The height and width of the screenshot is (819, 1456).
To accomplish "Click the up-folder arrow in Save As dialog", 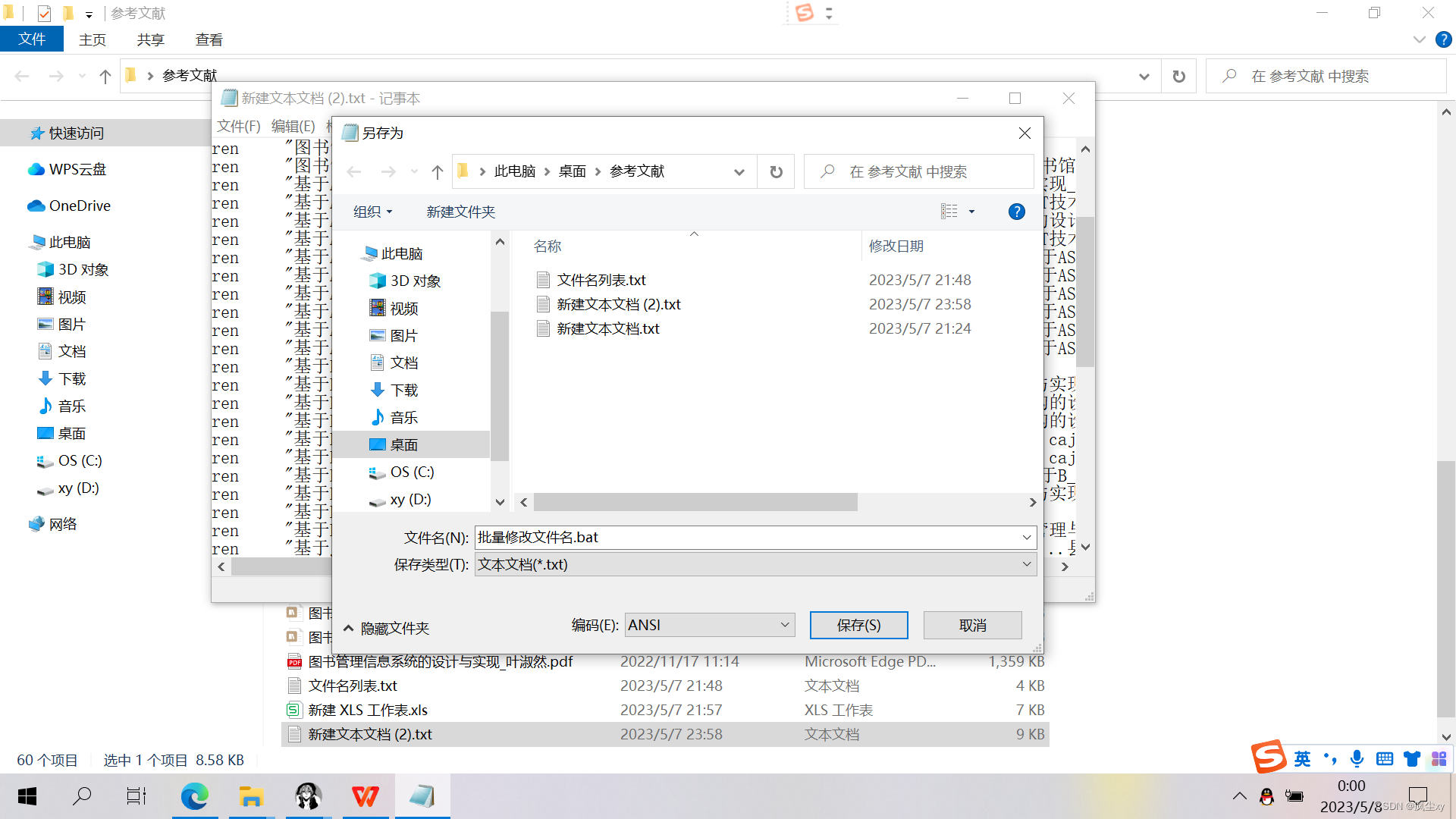I will [x=438, y=172].
